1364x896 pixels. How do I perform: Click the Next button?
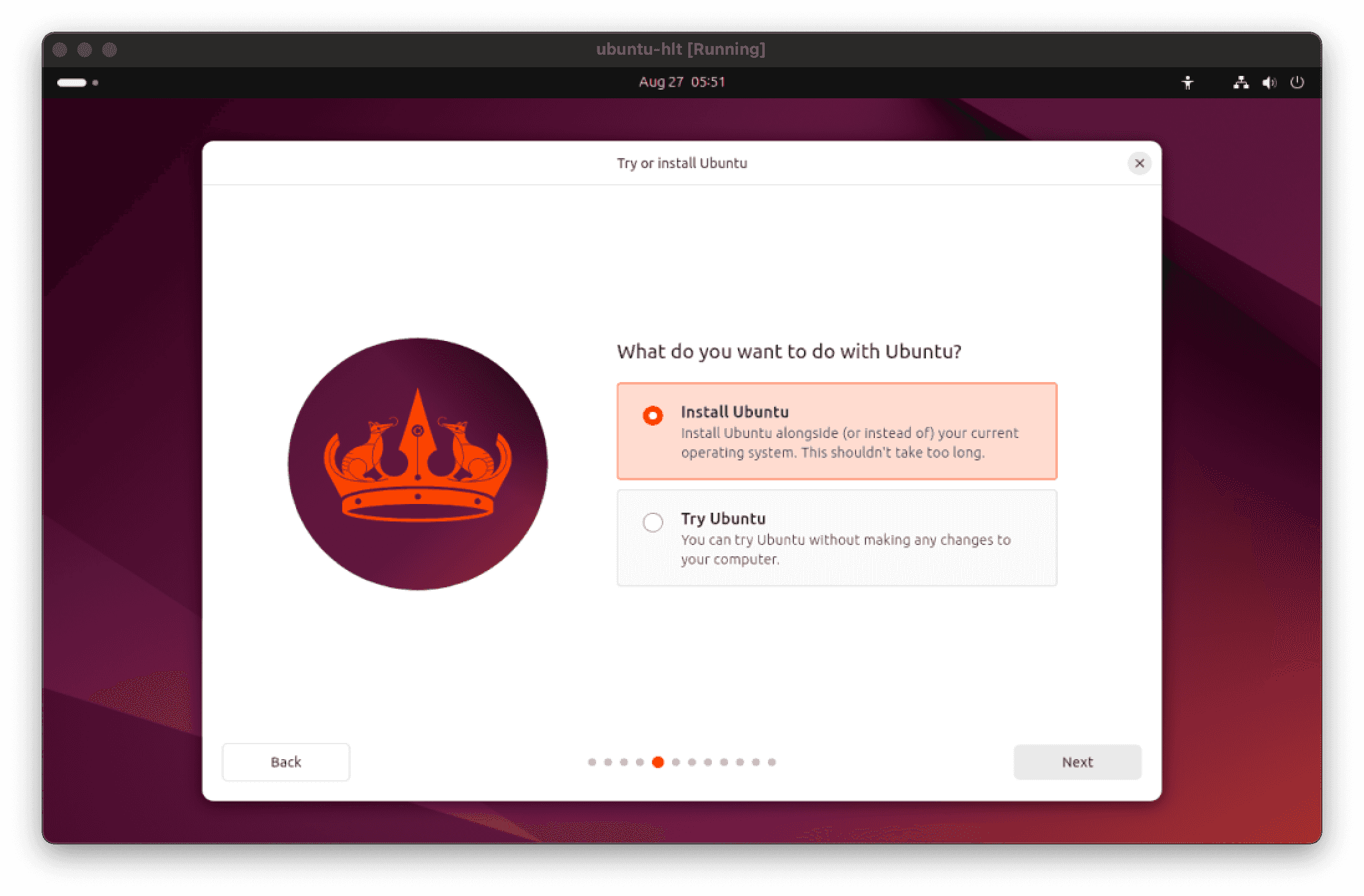coord(1077,762)
